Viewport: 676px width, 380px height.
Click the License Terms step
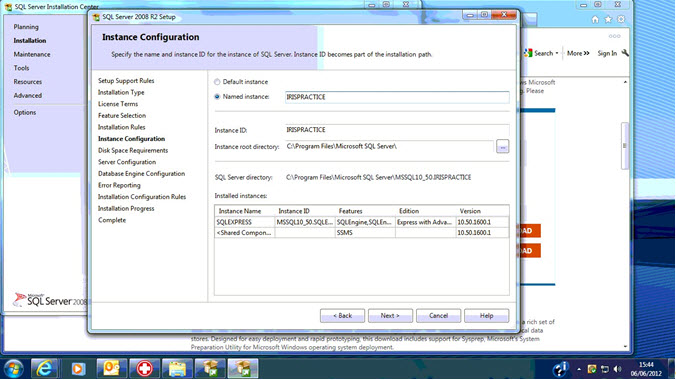[118, 104]
